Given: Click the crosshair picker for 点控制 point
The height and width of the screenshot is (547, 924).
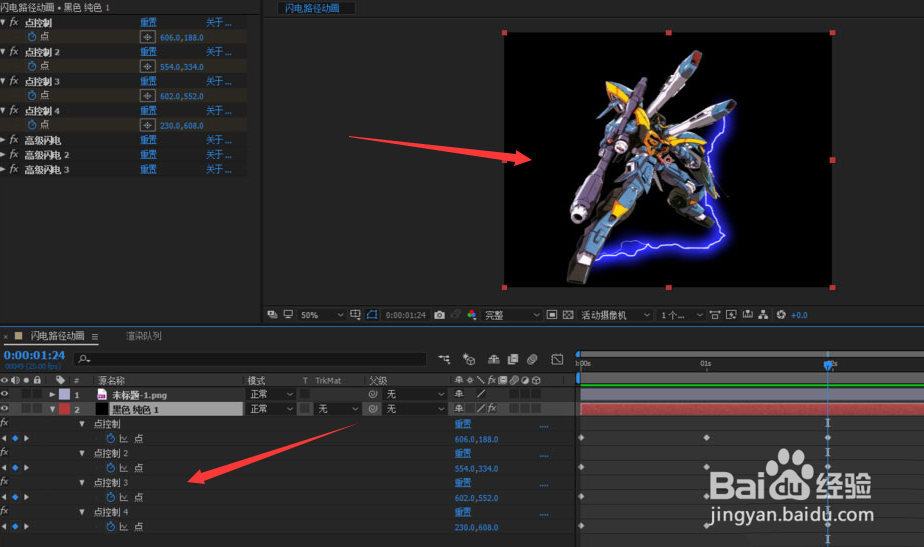Looking at the screenshot, I should [147, 37].
